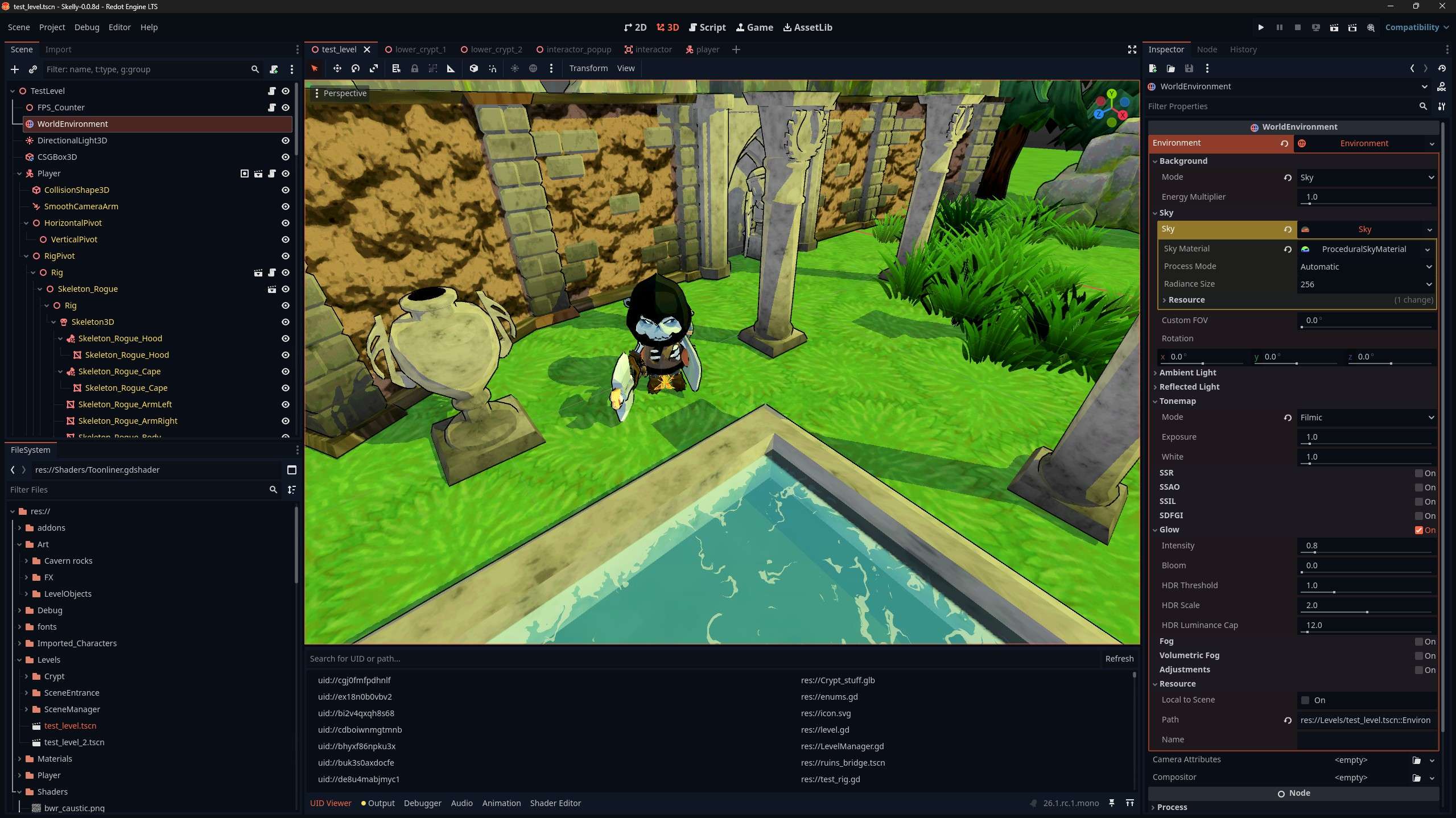This screenshot has height=818, width=1456.
Task: Toggle the sun preview in the viewport toolbar
Action: [x=515, y=68]
